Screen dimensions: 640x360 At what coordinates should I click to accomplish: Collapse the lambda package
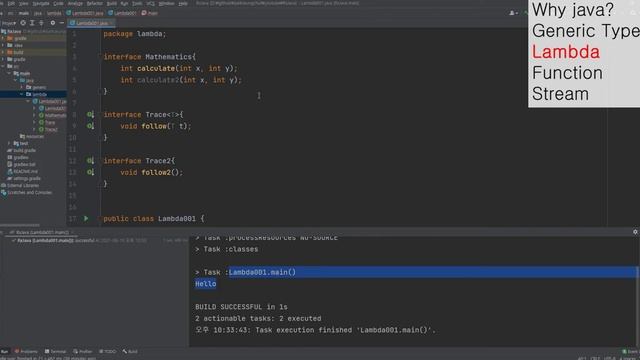point(22,94)
